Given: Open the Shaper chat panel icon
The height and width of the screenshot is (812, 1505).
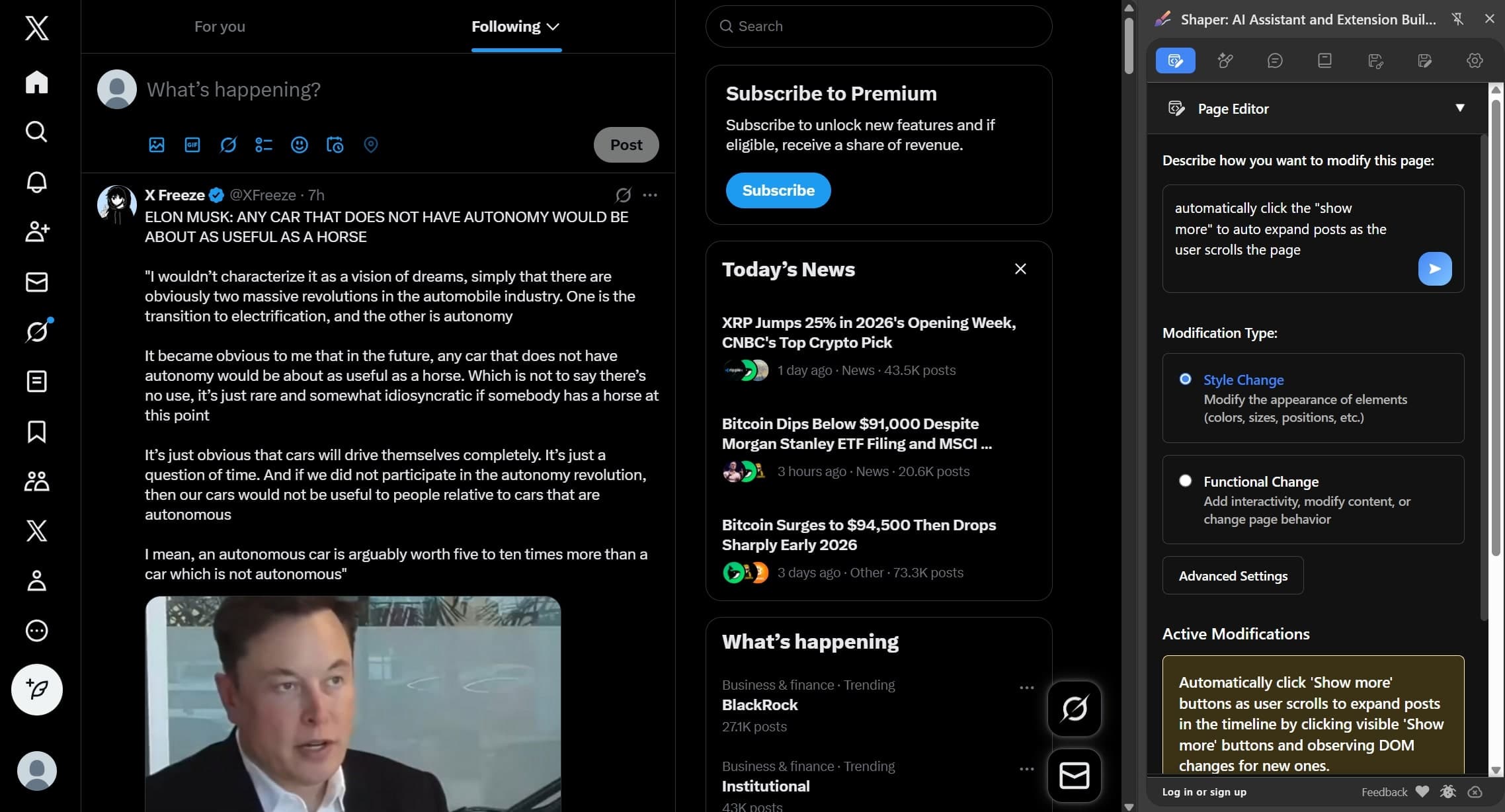Looking at the screenshot, I should coord(1276,60).
